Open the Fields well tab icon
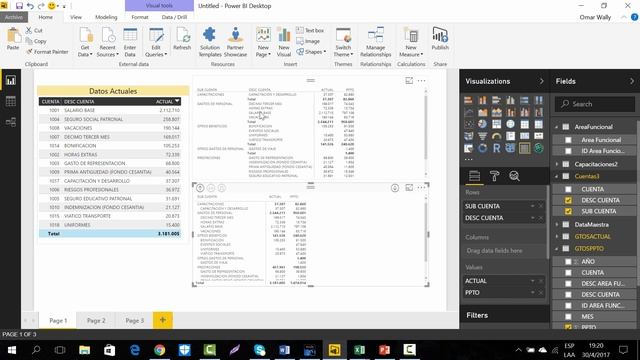Screen dimensions: 640x360 [x=474, y=176]
